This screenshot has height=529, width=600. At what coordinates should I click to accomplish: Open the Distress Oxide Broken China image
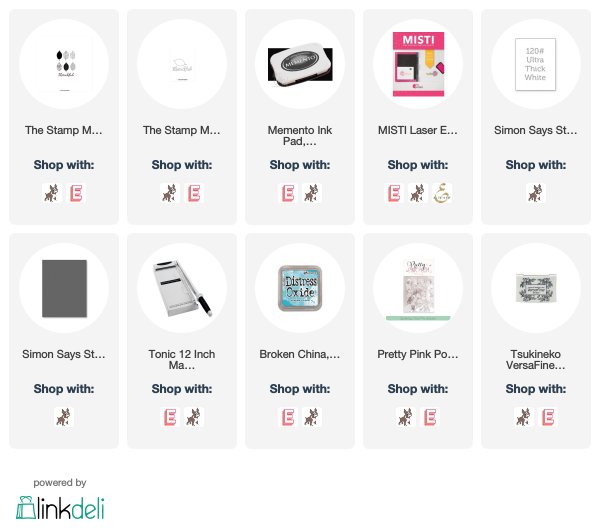coord(300,288)
